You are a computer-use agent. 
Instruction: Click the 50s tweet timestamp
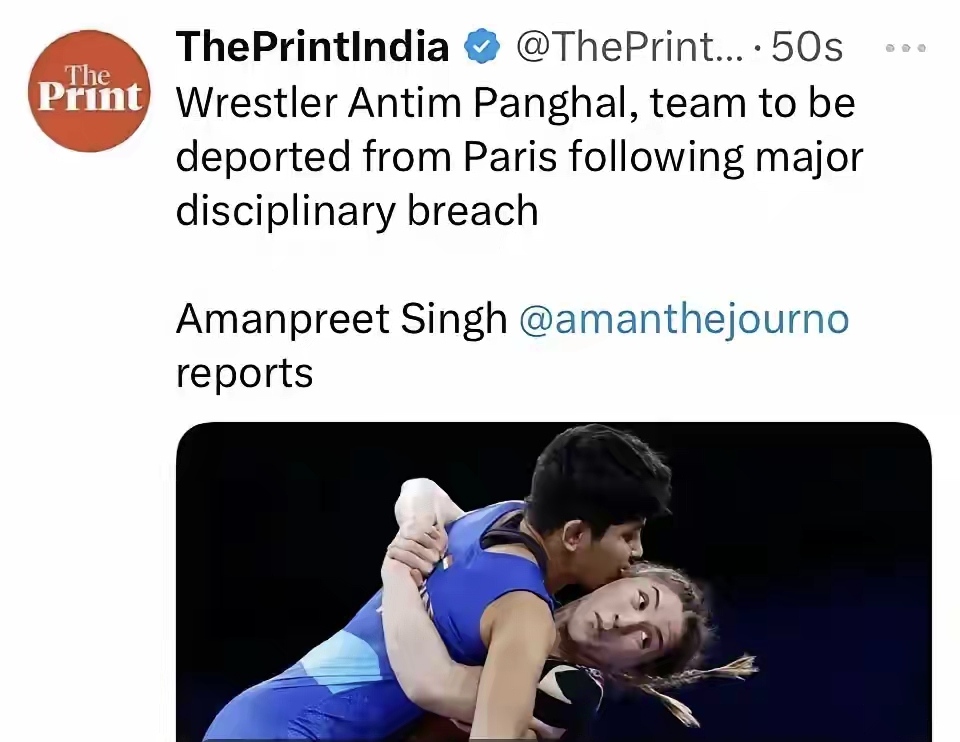click(807, 47)
